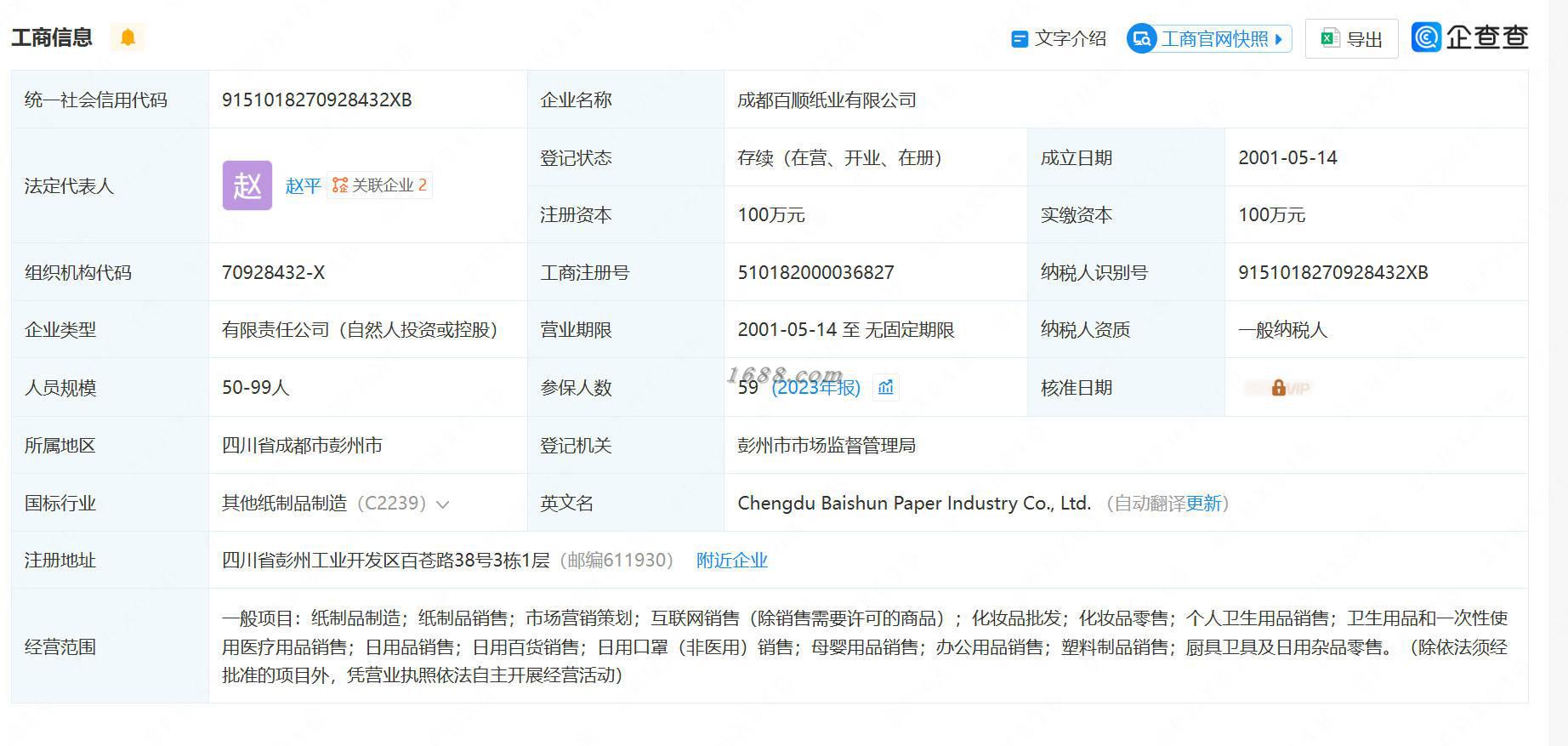The height and width of the screenshot is (746, 1568).
Task: Select 存续（在营、开业、在册）status text
Action: tap(839, 158)
